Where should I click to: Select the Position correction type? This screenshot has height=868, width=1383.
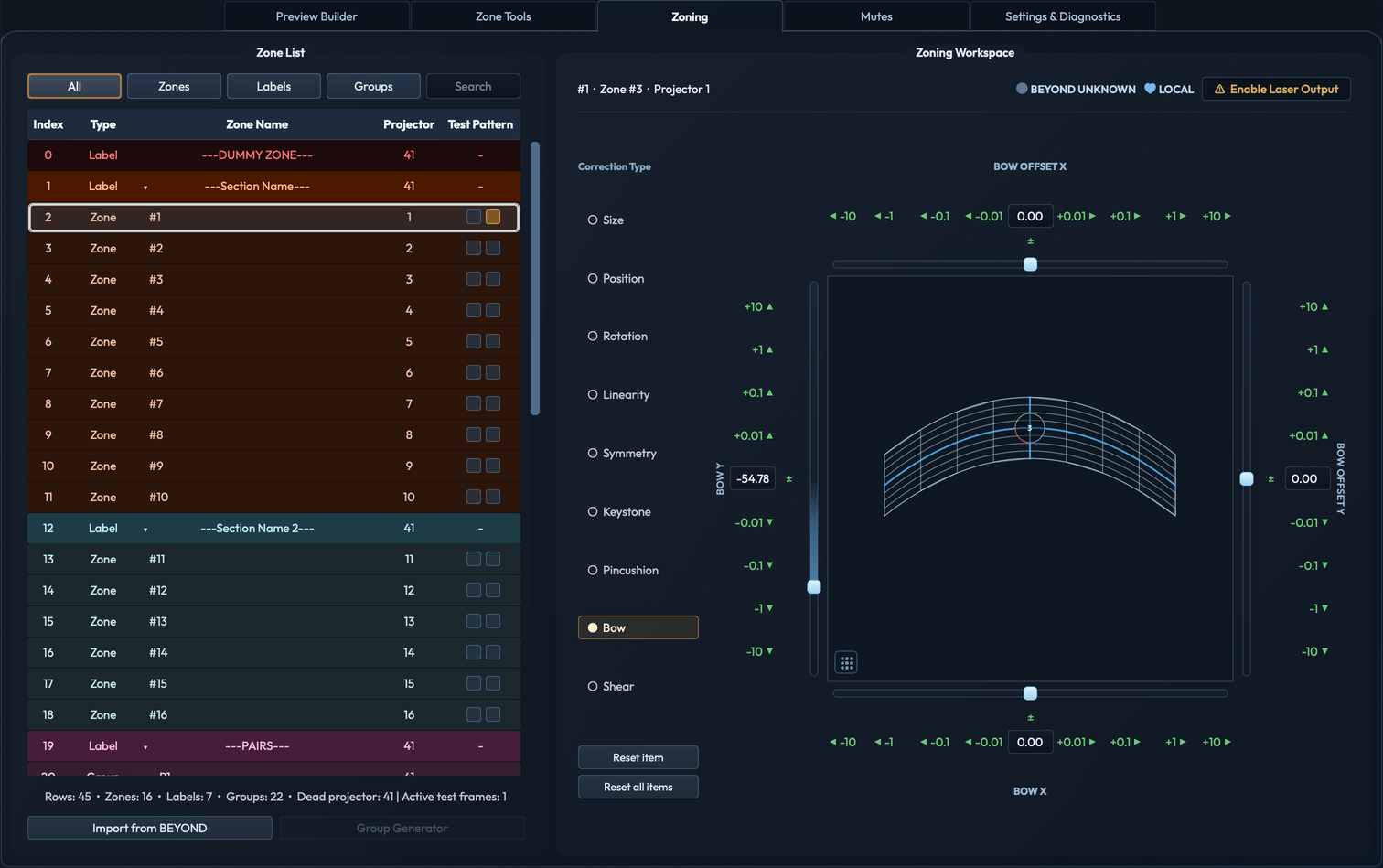coord(616,279)
